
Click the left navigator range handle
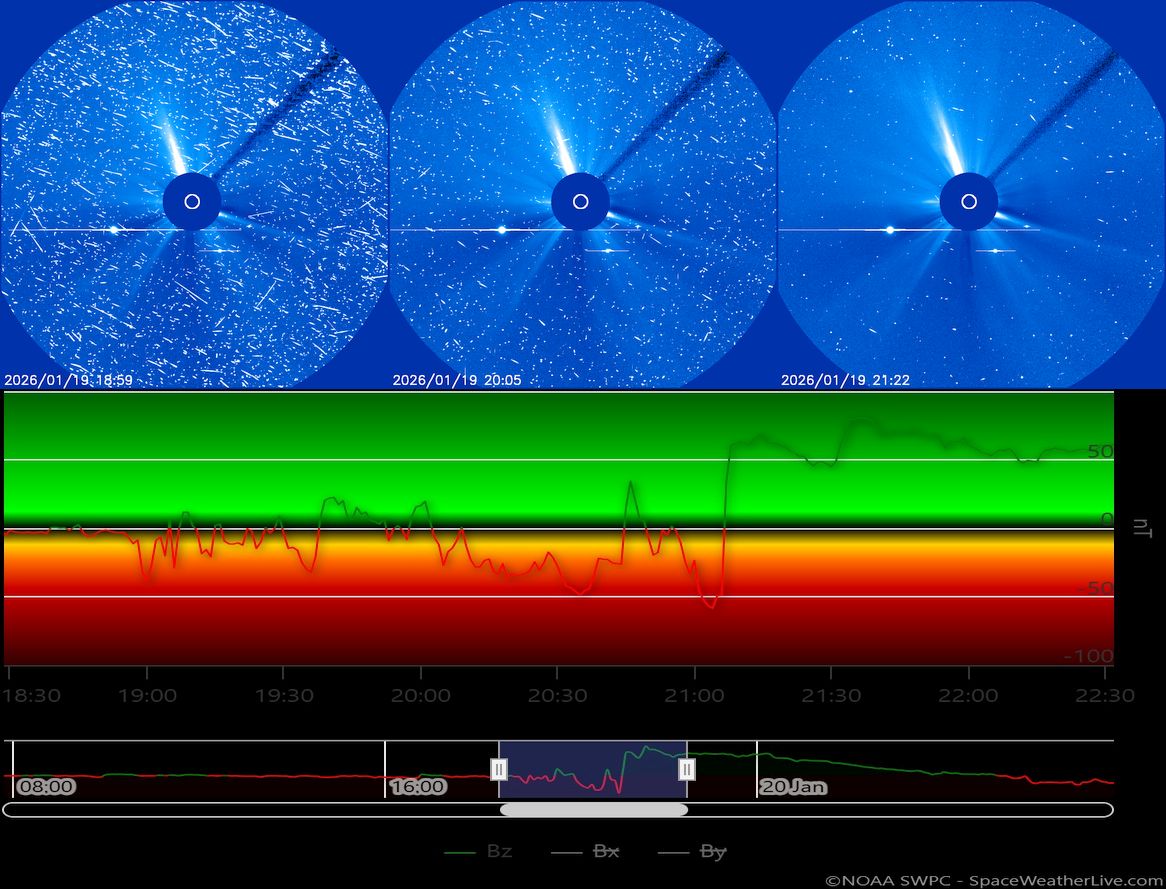coord(499,769)
